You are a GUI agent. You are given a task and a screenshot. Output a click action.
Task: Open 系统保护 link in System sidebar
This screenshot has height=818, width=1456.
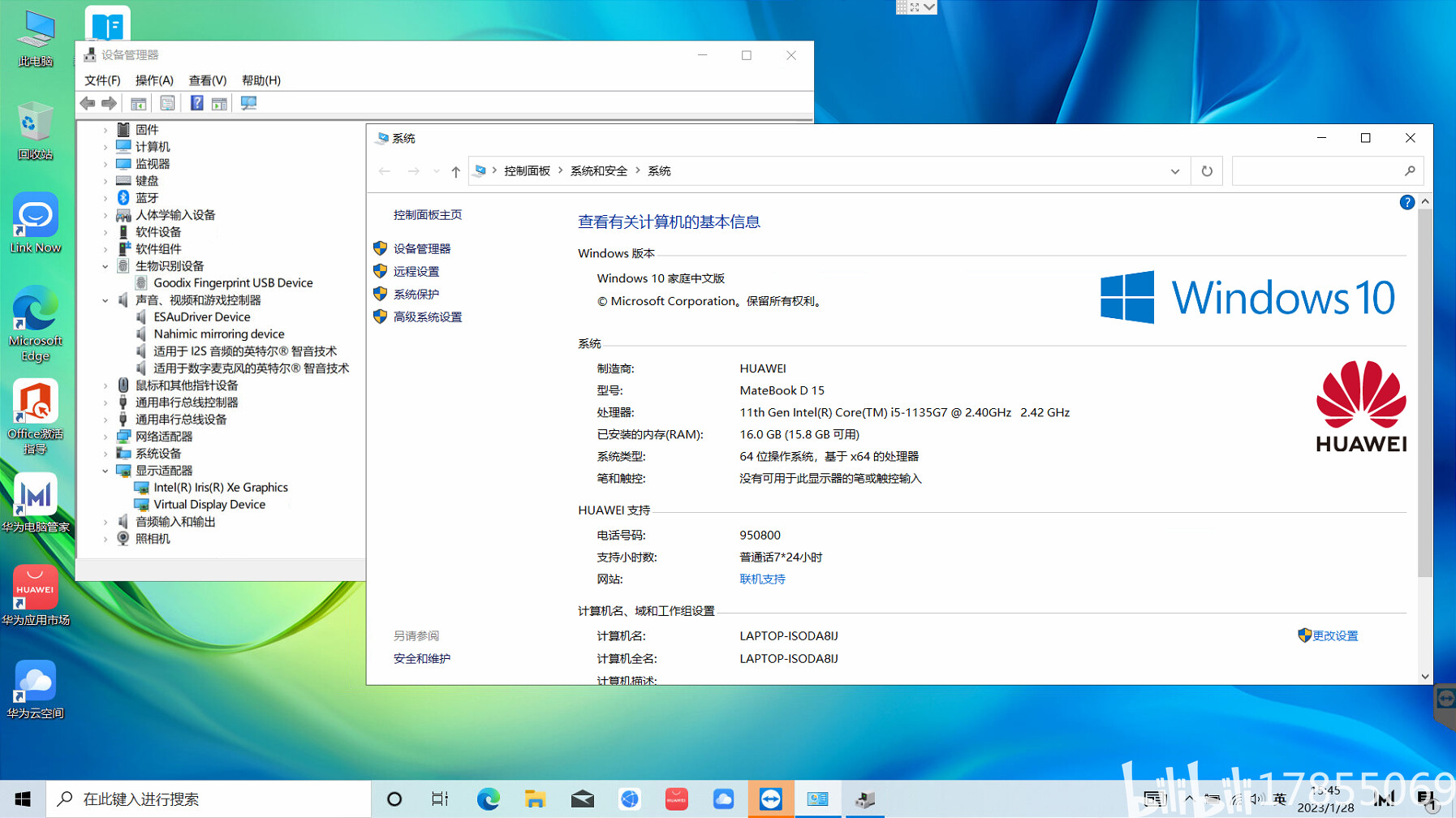[416, 294]
